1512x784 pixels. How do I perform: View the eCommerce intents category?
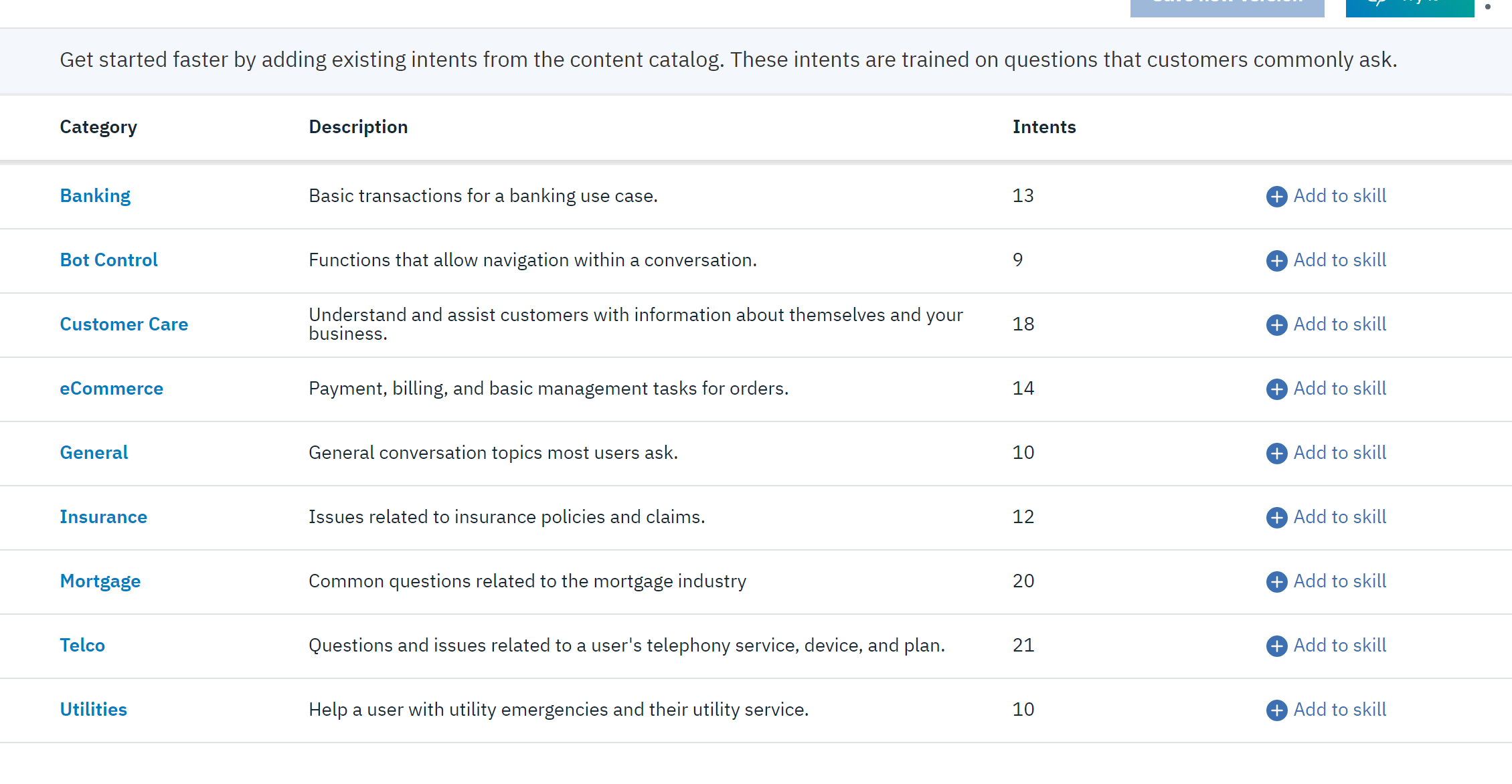pos(111,389)
